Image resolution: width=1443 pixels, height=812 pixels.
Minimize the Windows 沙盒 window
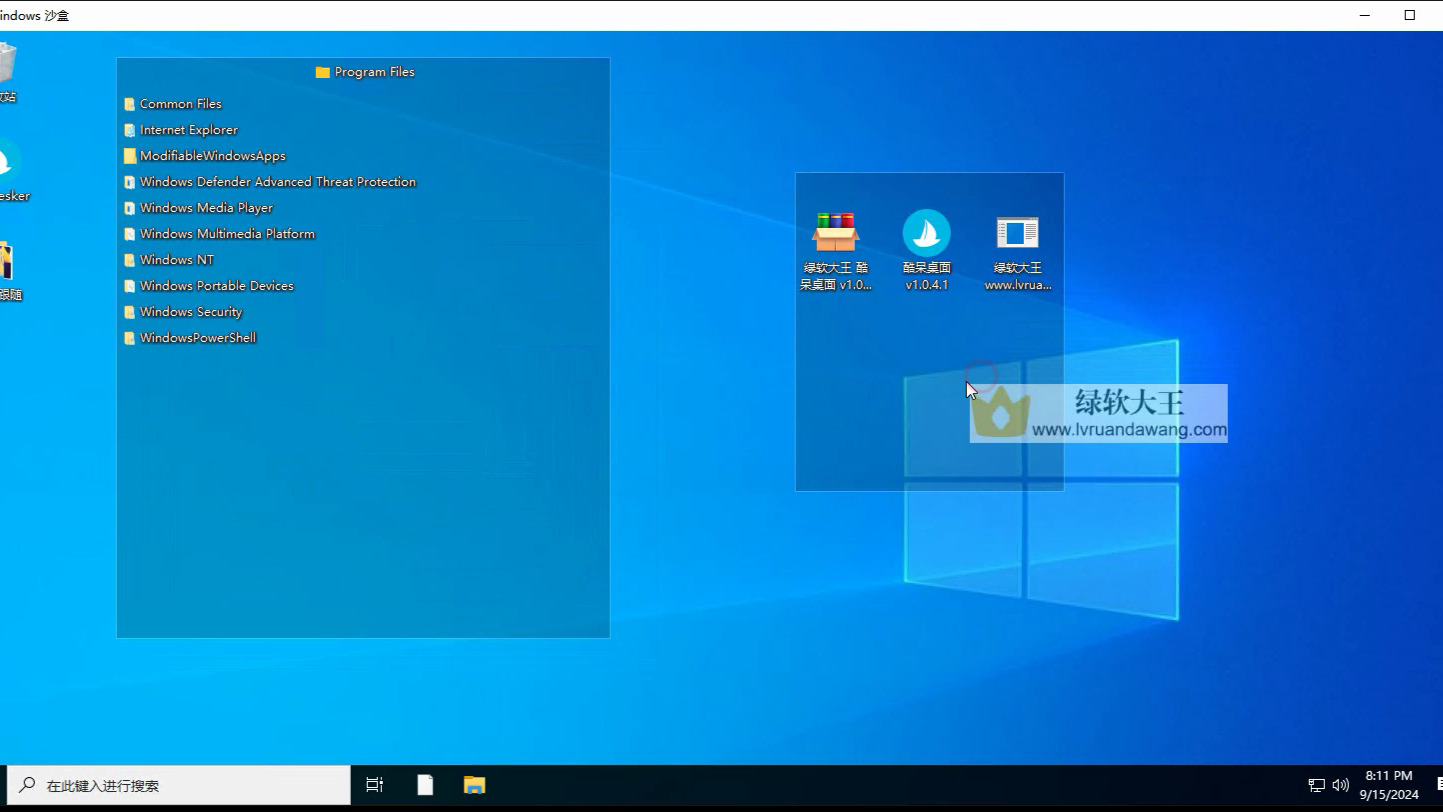point(1365,15)
